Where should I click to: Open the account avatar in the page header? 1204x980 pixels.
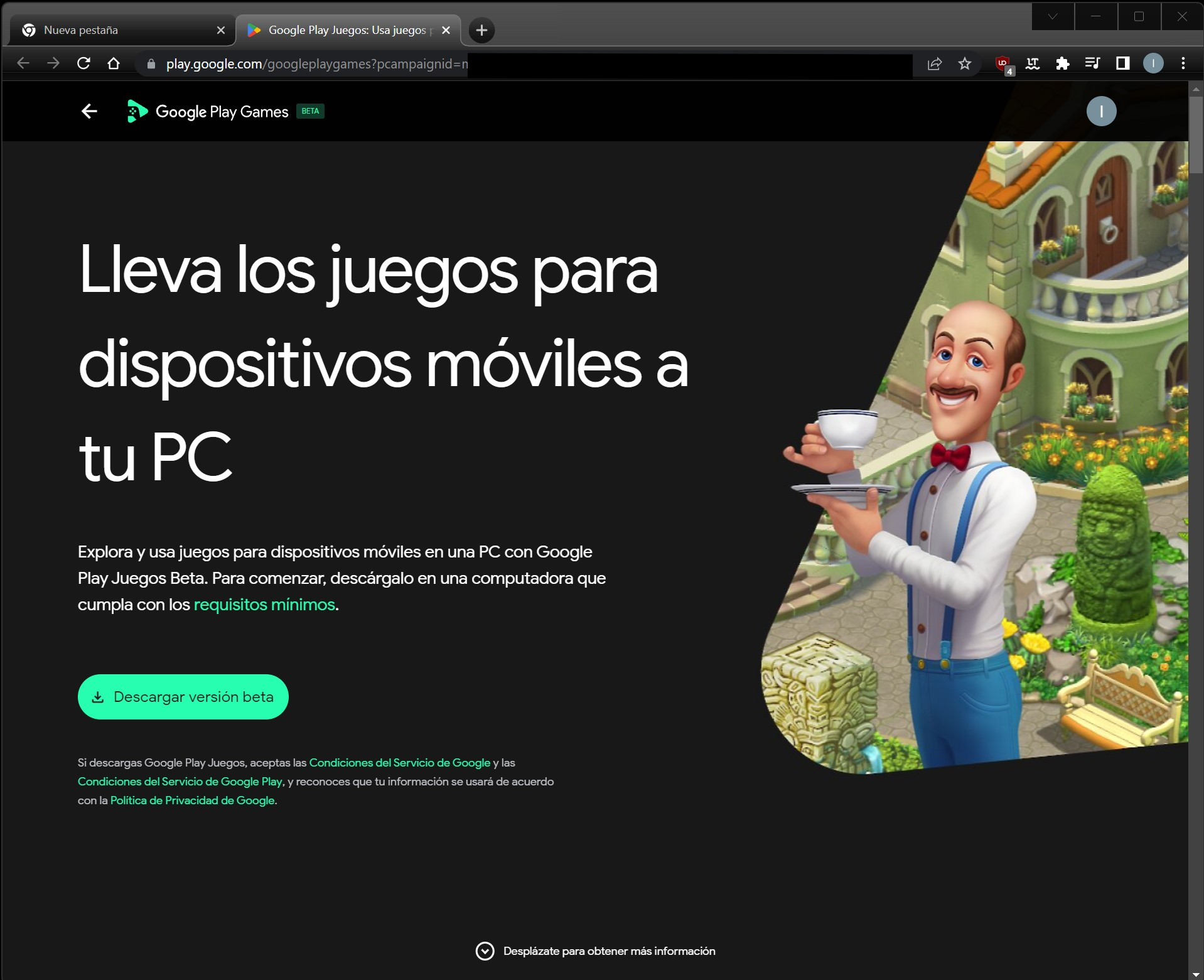[x=1101, y=111]
